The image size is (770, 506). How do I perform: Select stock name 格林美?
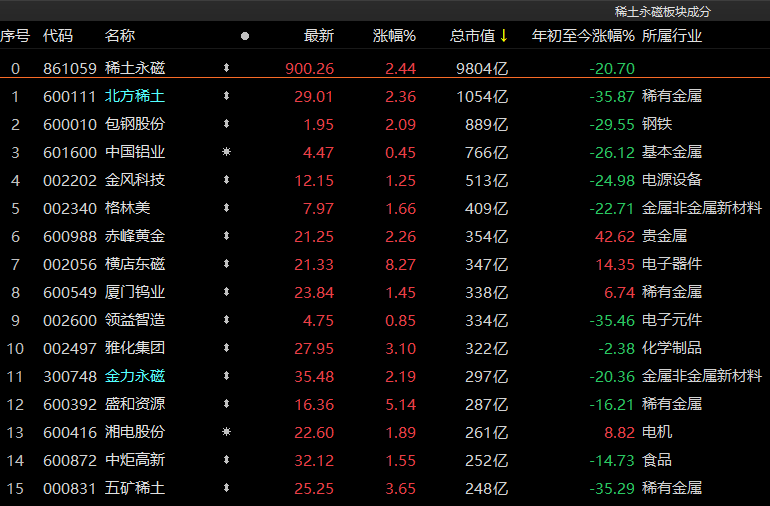pos(128,208)
